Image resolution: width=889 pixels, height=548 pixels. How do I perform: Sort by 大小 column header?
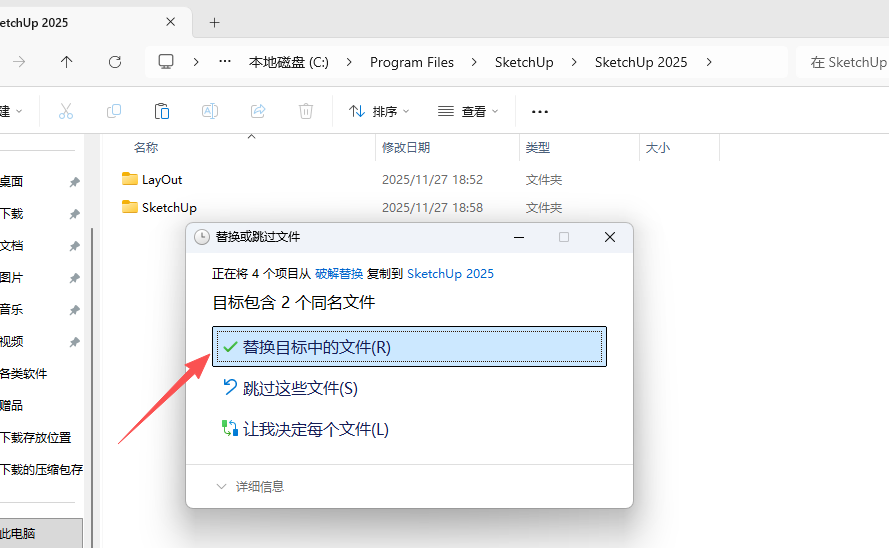coord(658,148)
